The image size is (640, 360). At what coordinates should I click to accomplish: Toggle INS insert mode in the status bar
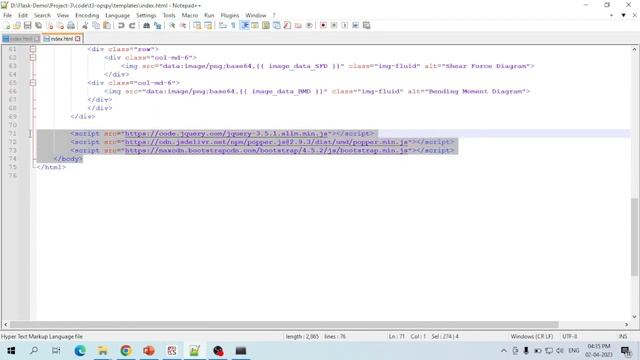tap(622, 336)
